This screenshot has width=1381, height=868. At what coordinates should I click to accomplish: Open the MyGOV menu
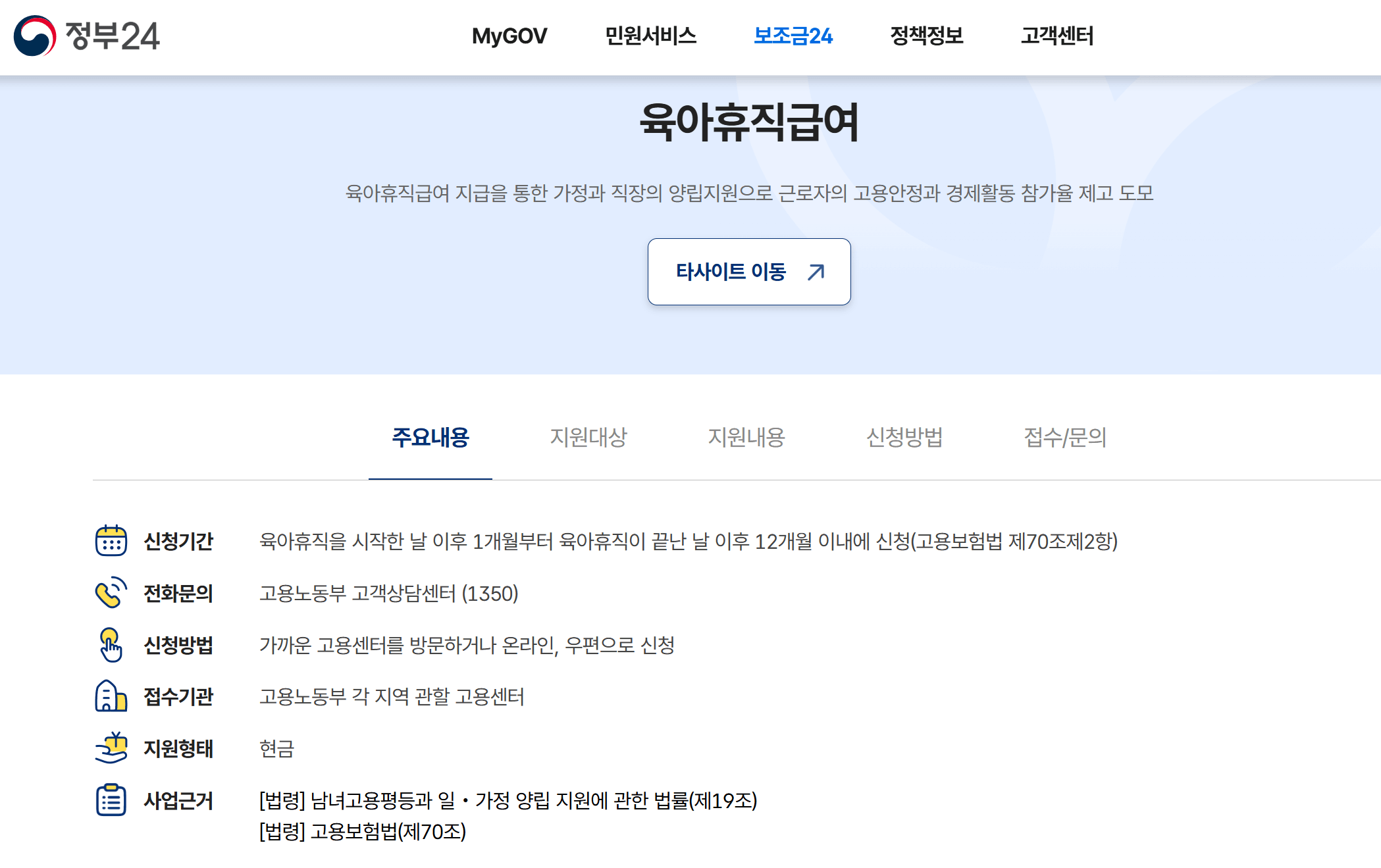(x=509, y=36)
